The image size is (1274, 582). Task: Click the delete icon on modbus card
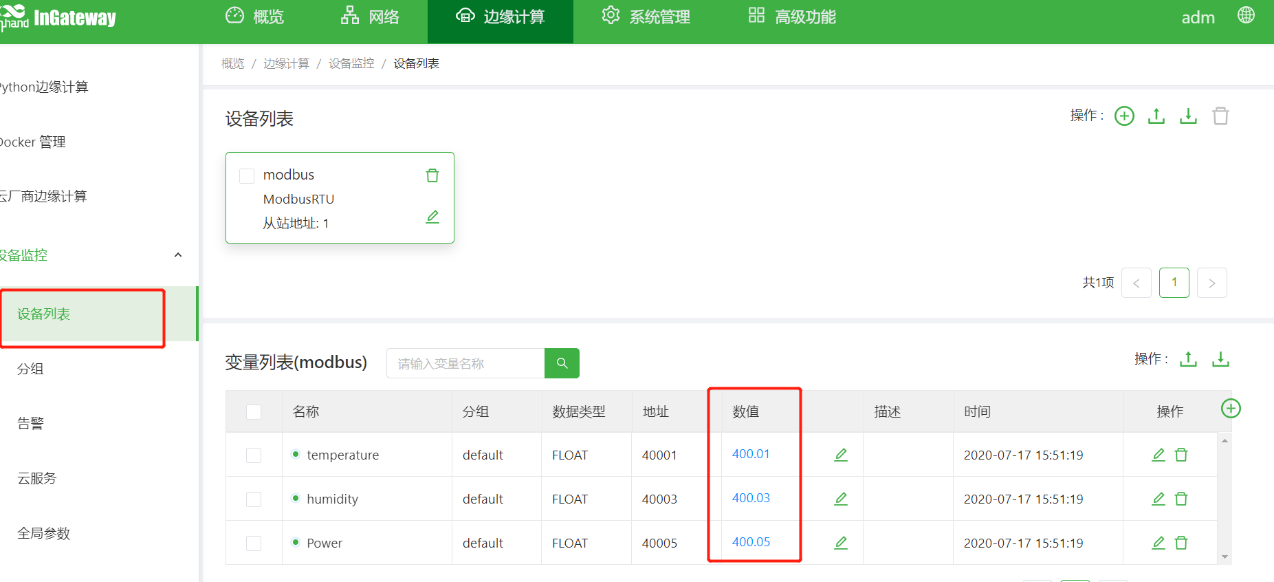pyautogui.click(x=432, y=175)
